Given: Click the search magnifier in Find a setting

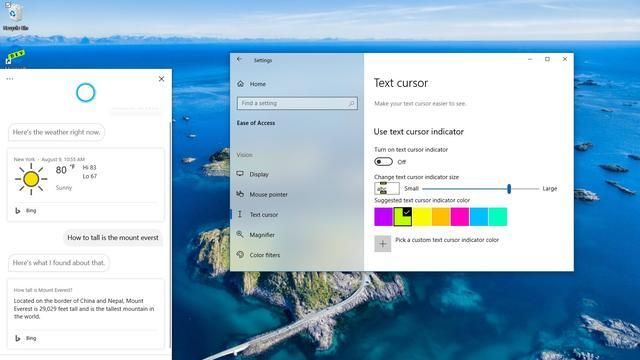Looking at the screenshot, I should (351, 104).
